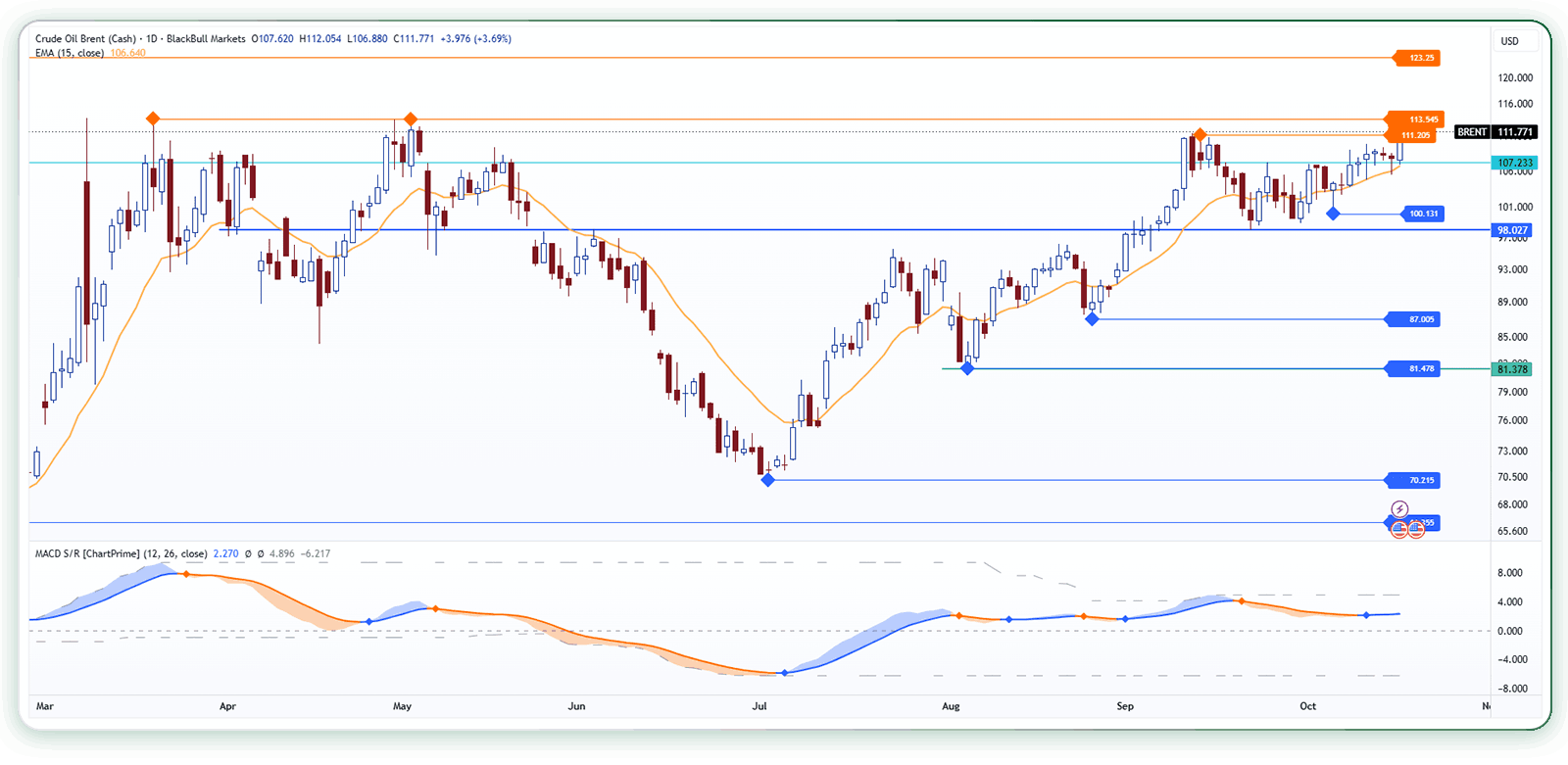
Task: Click the Mar label on time axis
Action: 45,706
